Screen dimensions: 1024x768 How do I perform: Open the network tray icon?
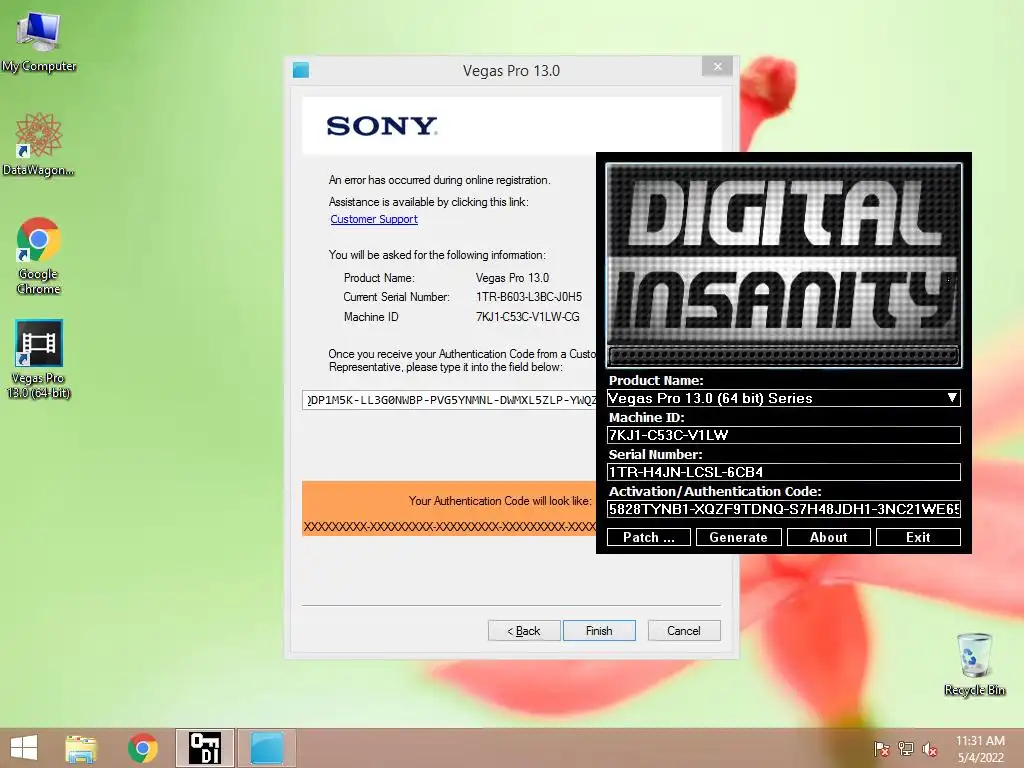coord(906,749)
